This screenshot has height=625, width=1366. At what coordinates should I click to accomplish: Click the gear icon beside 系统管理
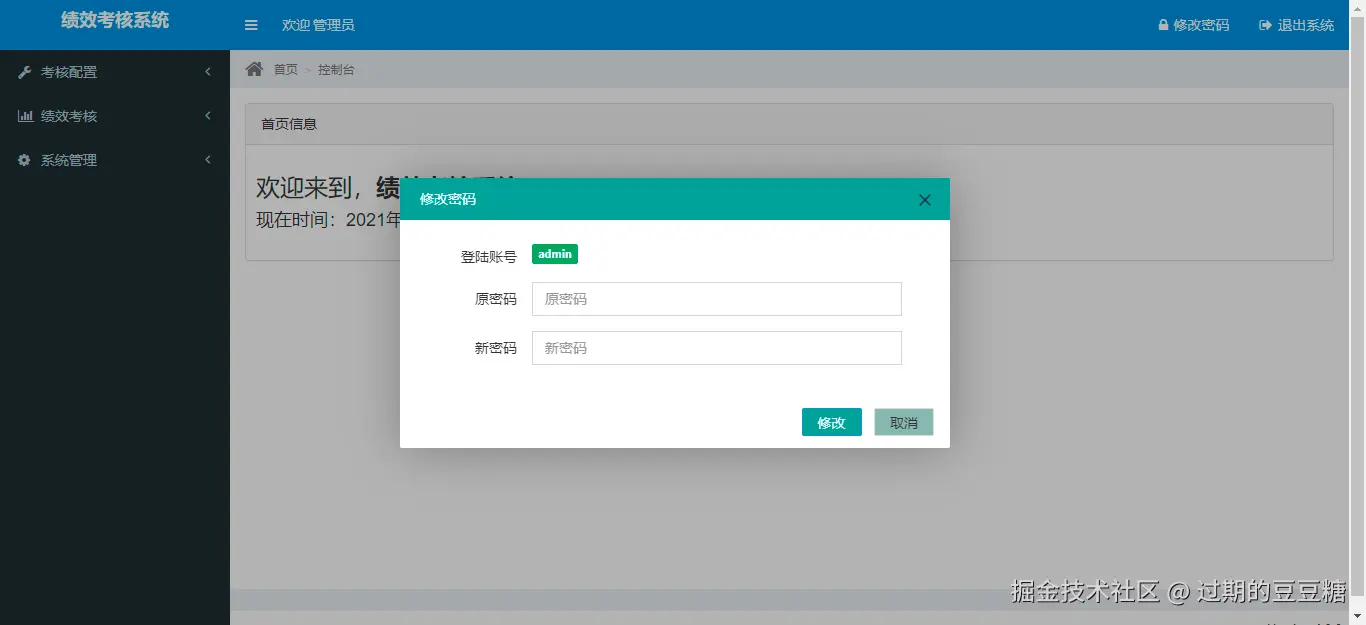tap(24, 159)
